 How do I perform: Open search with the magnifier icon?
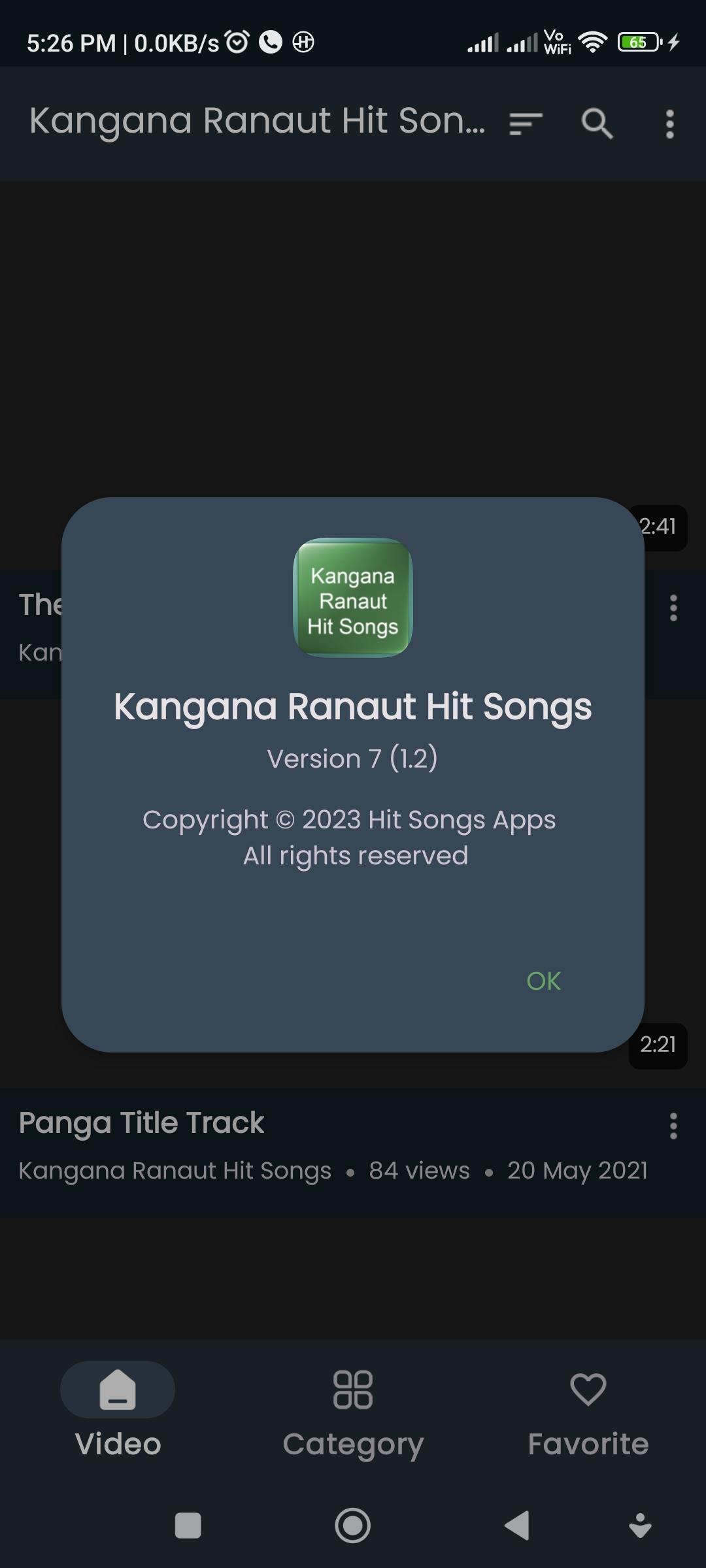597,123
